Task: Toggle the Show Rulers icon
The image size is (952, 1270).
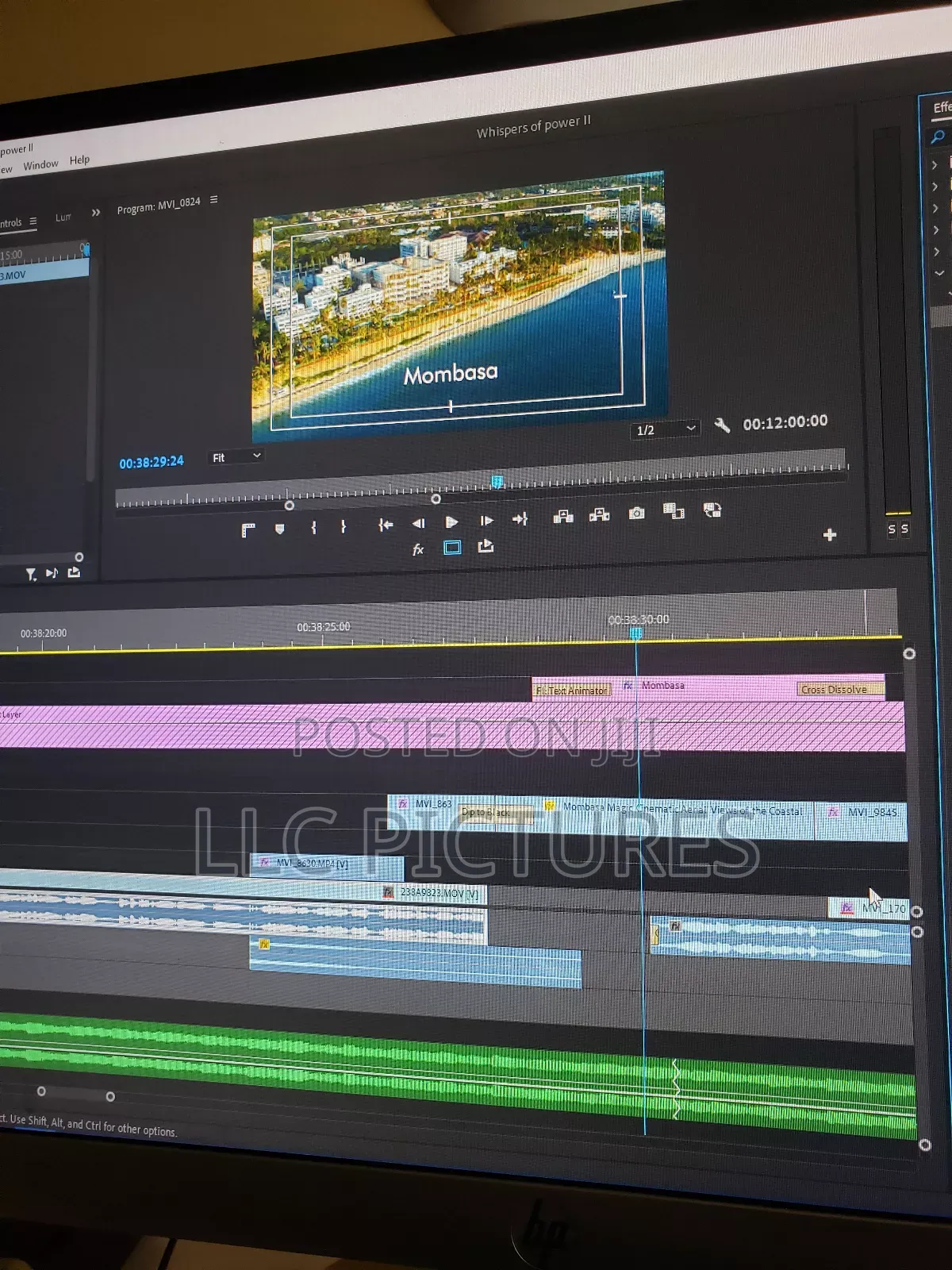Action: 248,530
